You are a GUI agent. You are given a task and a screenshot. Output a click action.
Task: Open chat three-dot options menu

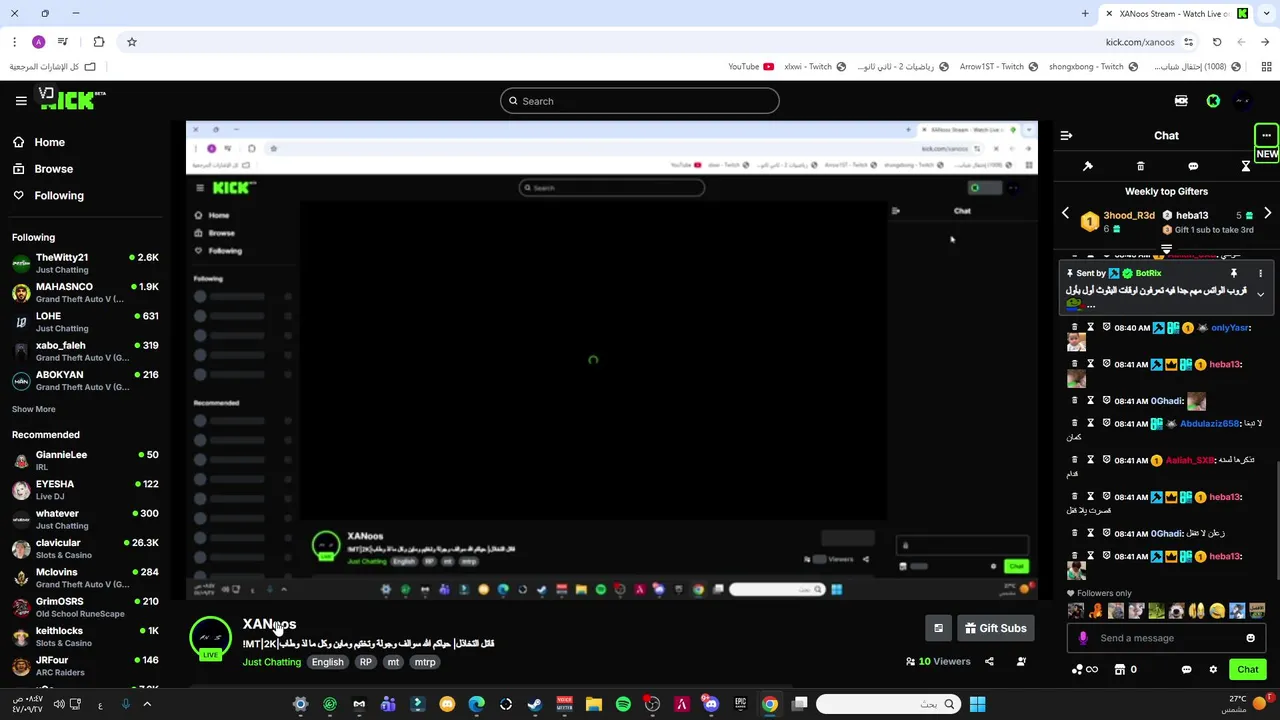pos(1266,136)
